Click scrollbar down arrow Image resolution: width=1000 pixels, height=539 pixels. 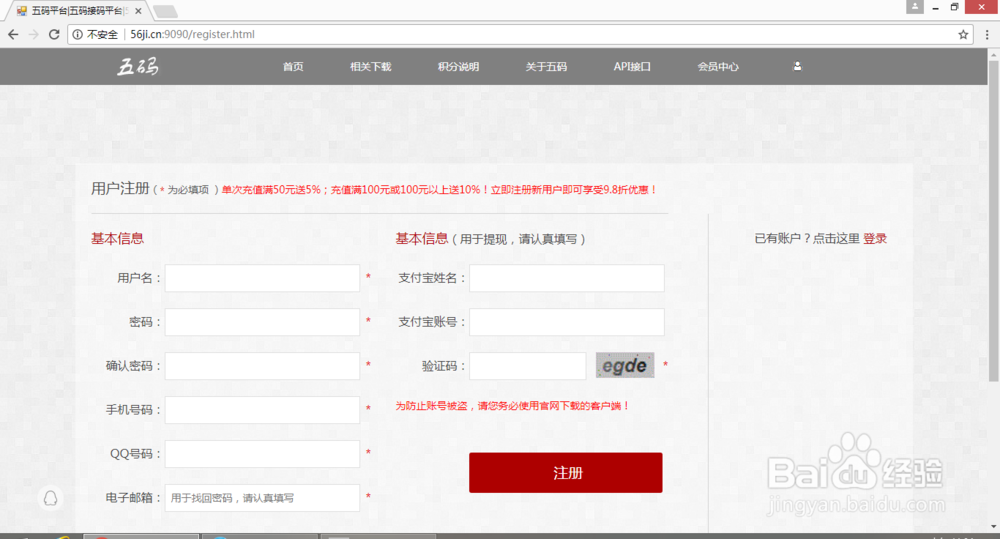994,527
